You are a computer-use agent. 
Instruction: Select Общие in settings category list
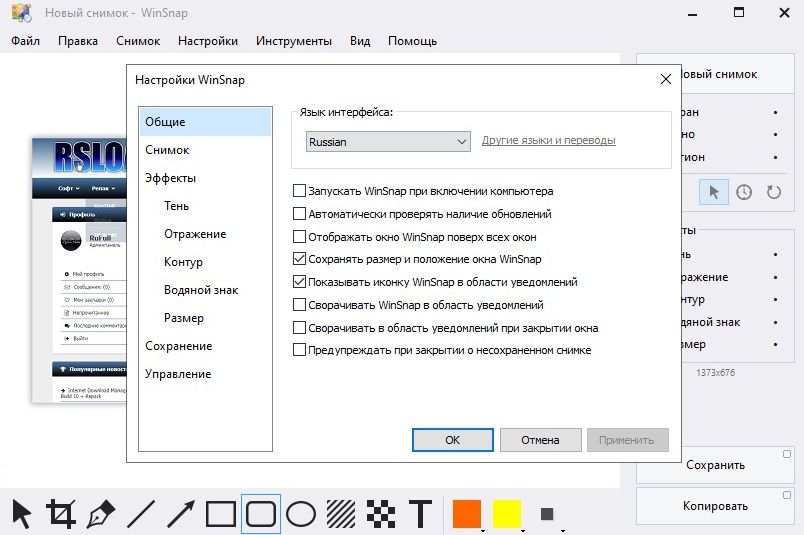coord(205,122)
